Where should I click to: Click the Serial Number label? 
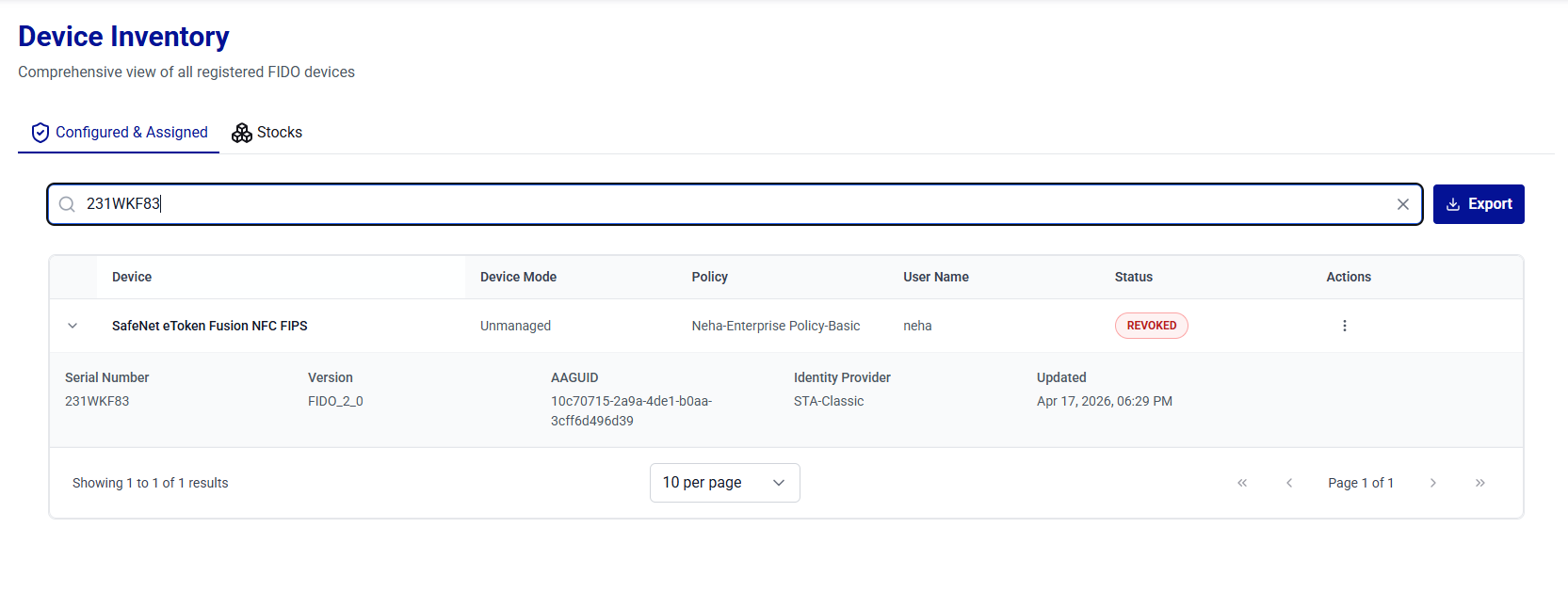(107, 377)
